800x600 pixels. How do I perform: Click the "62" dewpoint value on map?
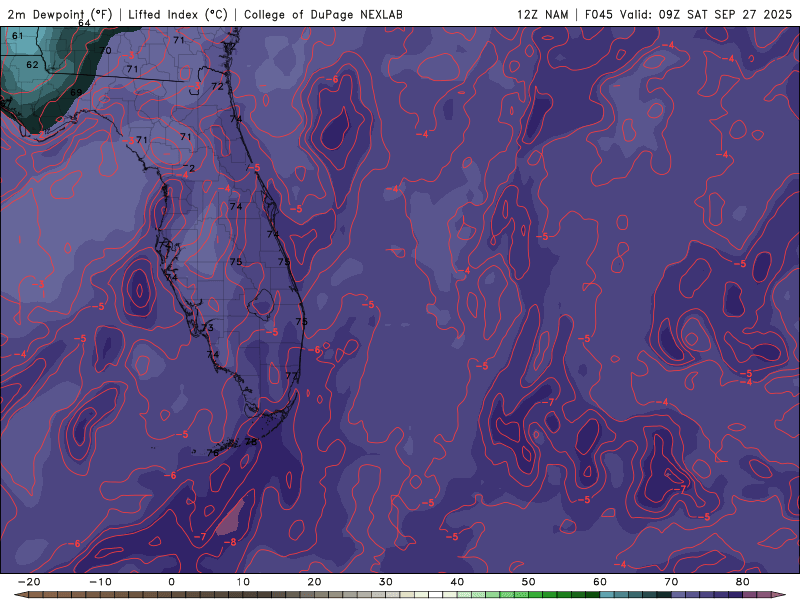(x=32, y=65)
